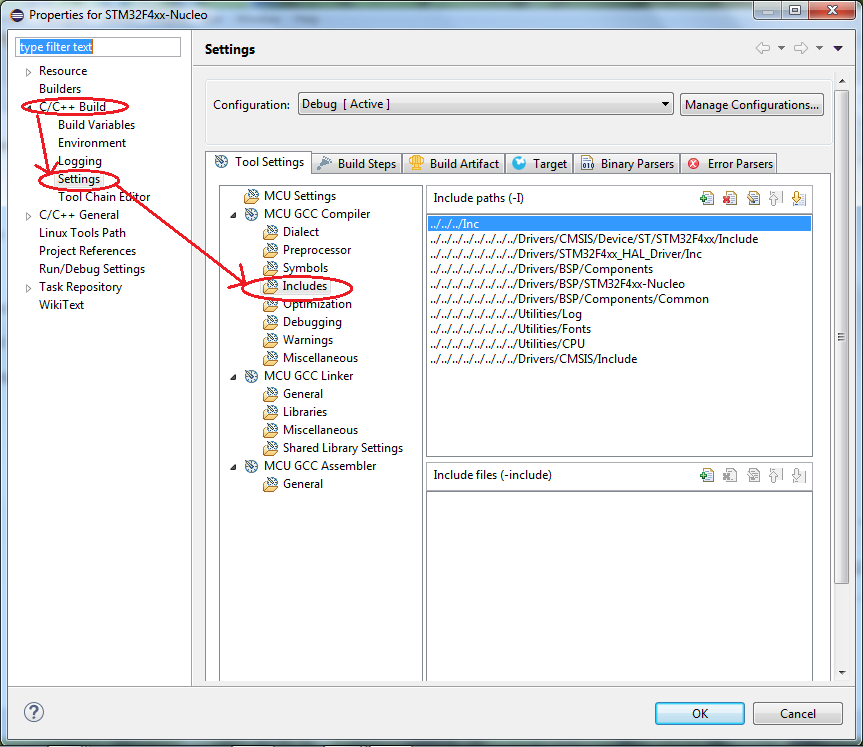Select WikiText in the left tree
The height and width of the screenshot is (747, 863).
[x=61, y=305]
